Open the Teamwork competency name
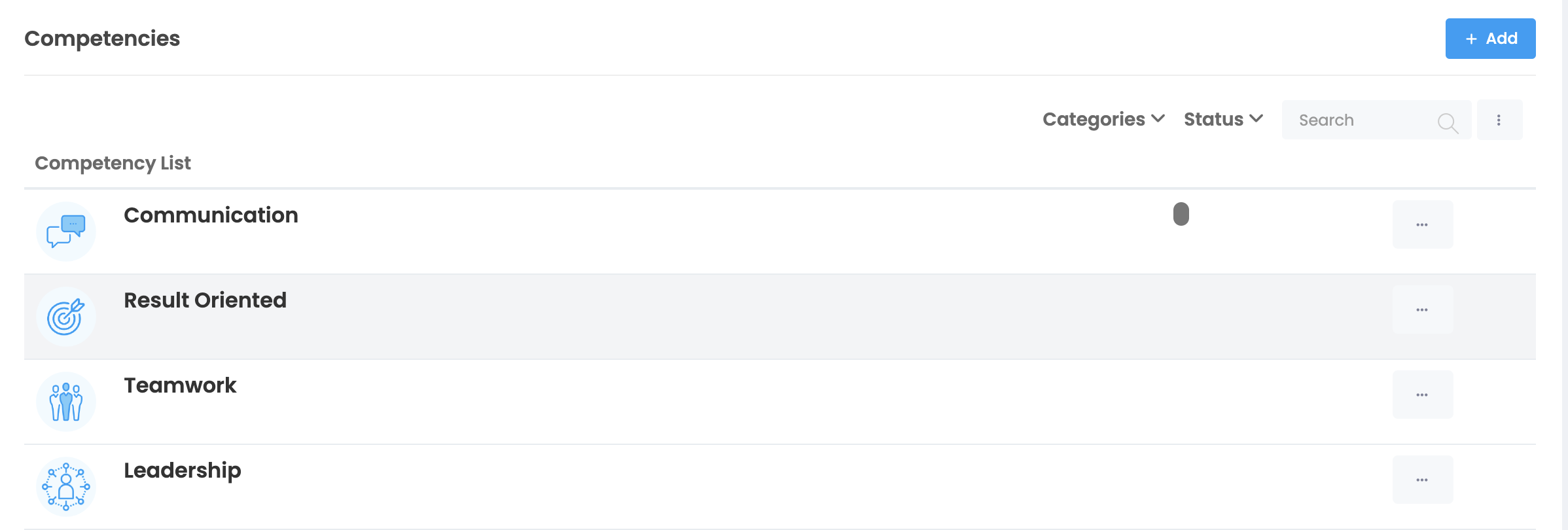The image size is (1568, 530). click(x=180, y=385)
